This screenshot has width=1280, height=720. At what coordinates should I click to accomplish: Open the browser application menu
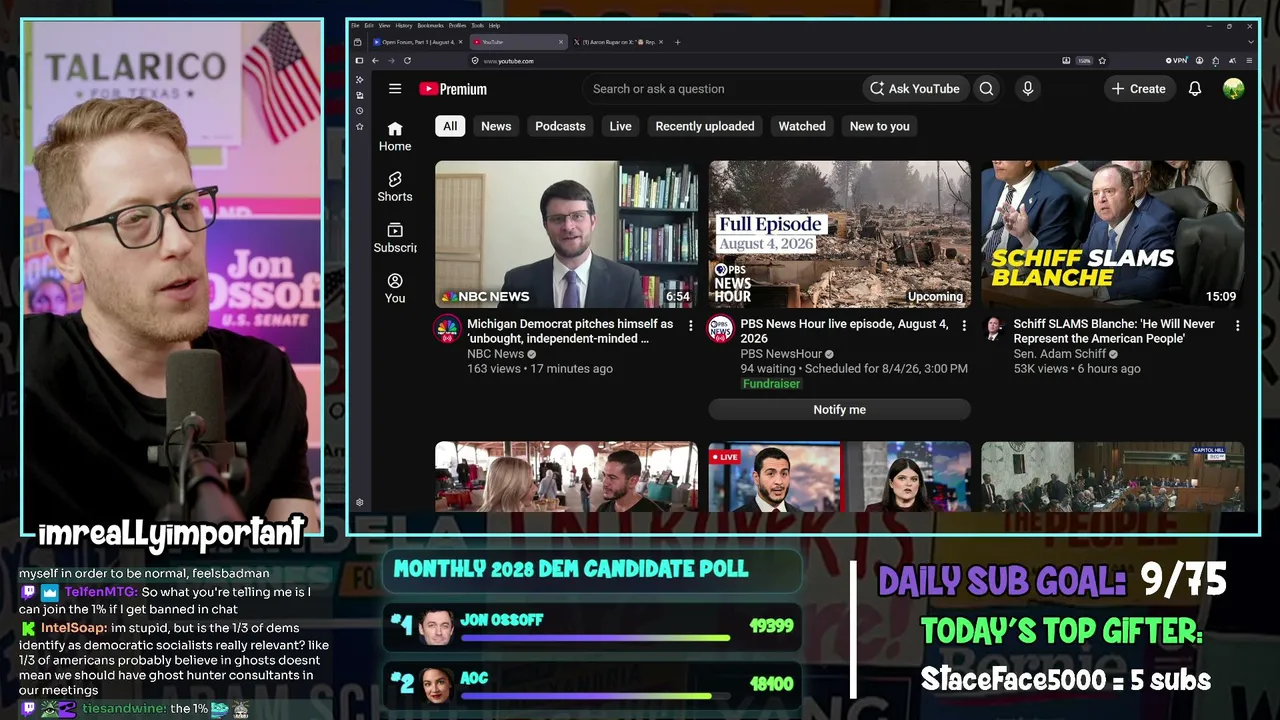click(1249, 61)
